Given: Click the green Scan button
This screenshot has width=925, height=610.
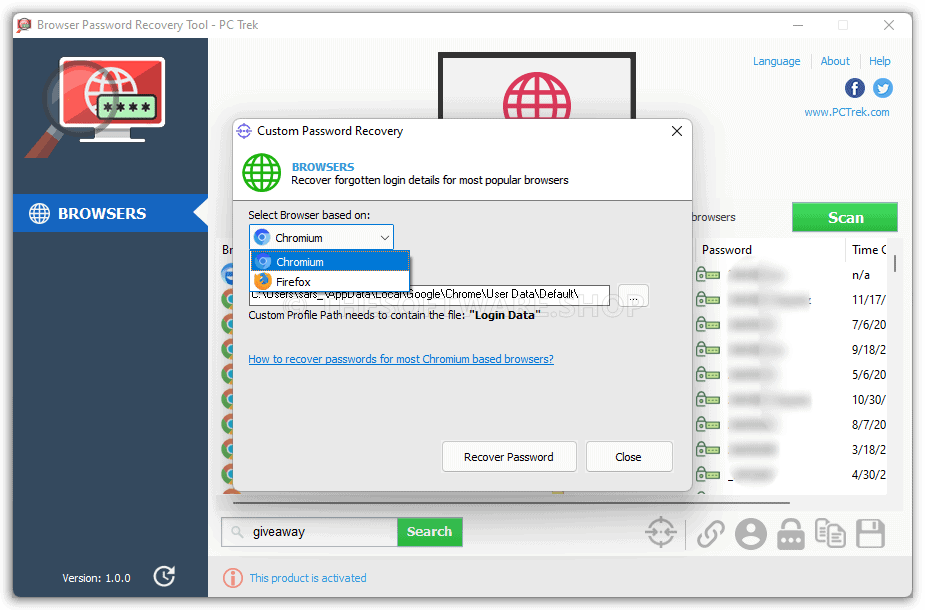Looking at the screenshot, I should click(847, 218).
